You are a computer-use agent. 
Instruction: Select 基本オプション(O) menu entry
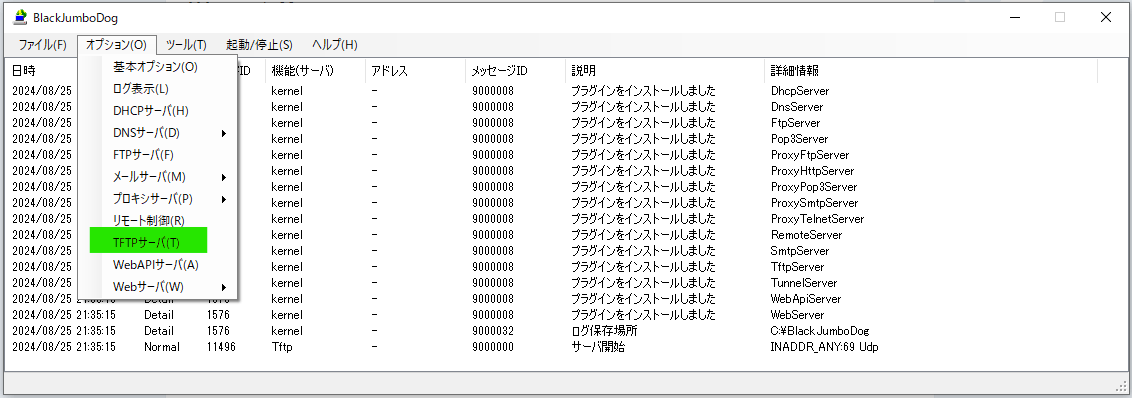tap(158, 67)
